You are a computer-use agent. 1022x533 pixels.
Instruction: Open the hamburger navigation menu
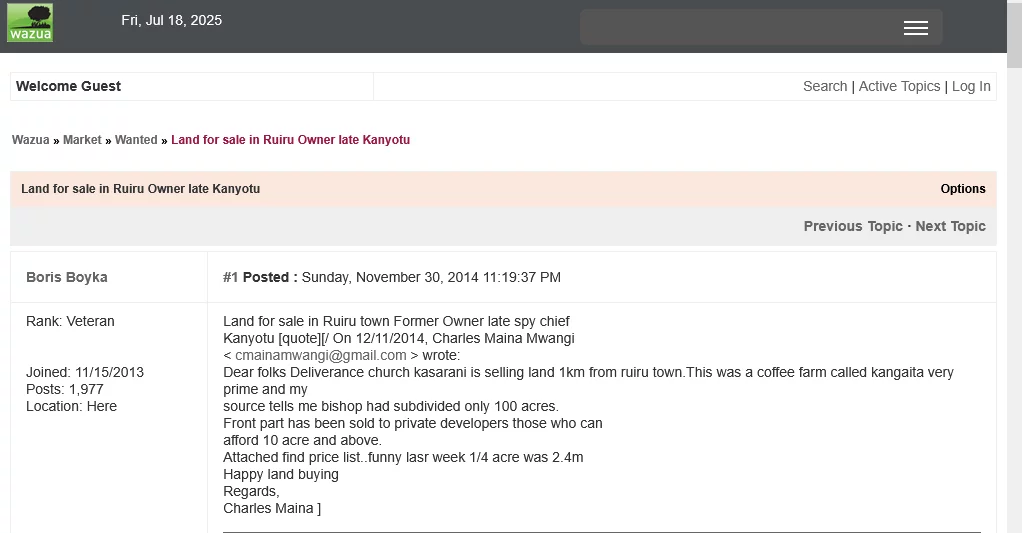915,28
